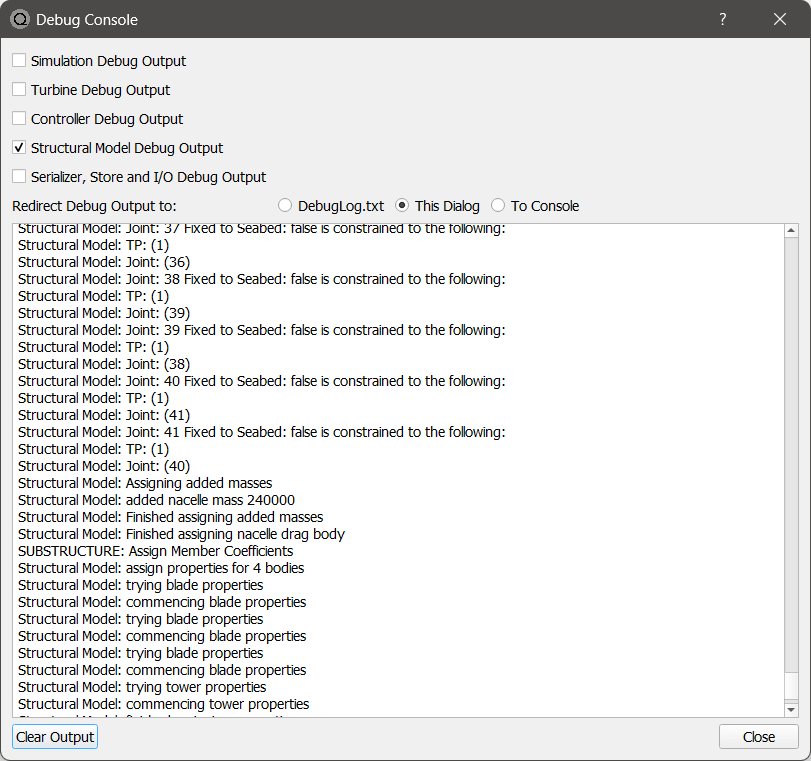Click 'Joint: 39 Fixed to Seabed' line
The image size is (811, 761).
[262, 330]
